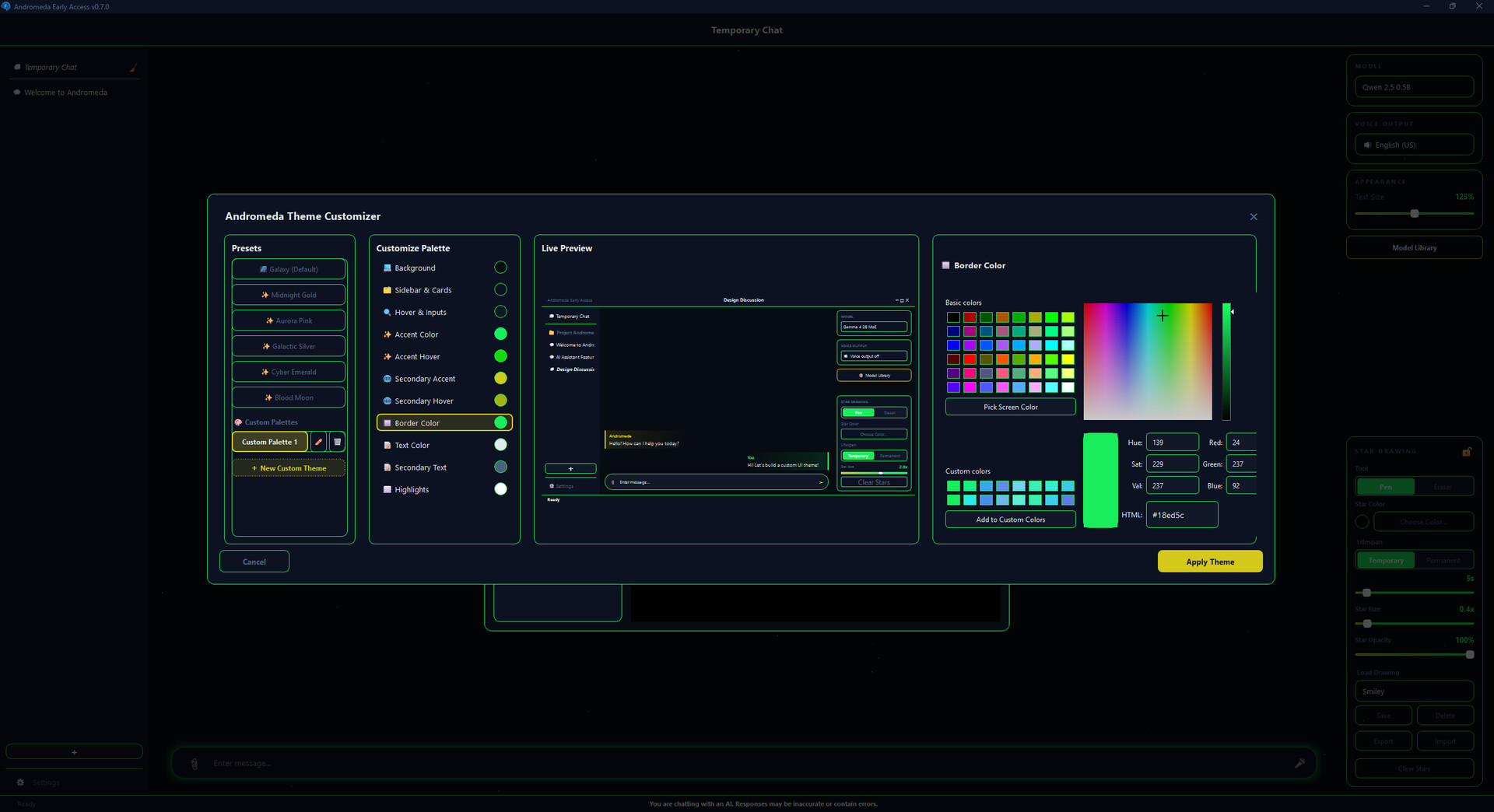The image size is (1494, 812).
Task: Click the Temporary Chat edit pencil icon
Action: (x=133, y=68)
